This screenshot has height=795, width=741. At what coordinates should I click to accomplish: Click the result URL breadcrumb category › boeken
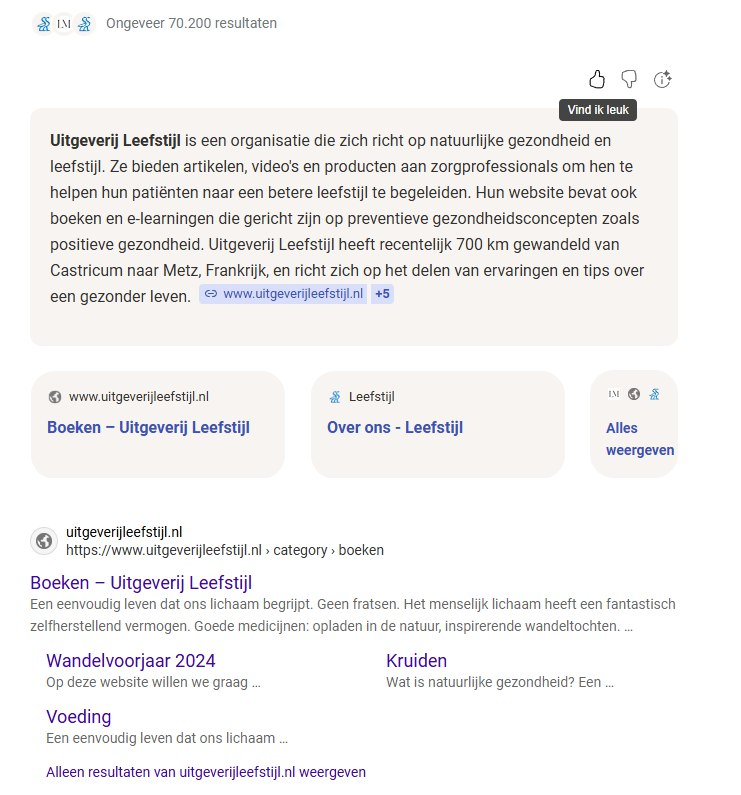coord(328,550)
